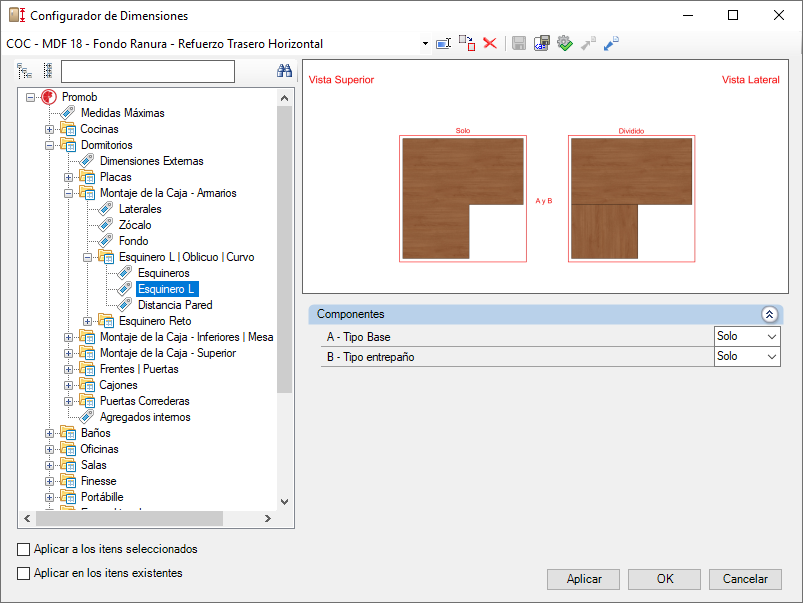This screenshot has width=803, height=603.
Task: Click the folder icon beside Portábille
Action: 68,496
